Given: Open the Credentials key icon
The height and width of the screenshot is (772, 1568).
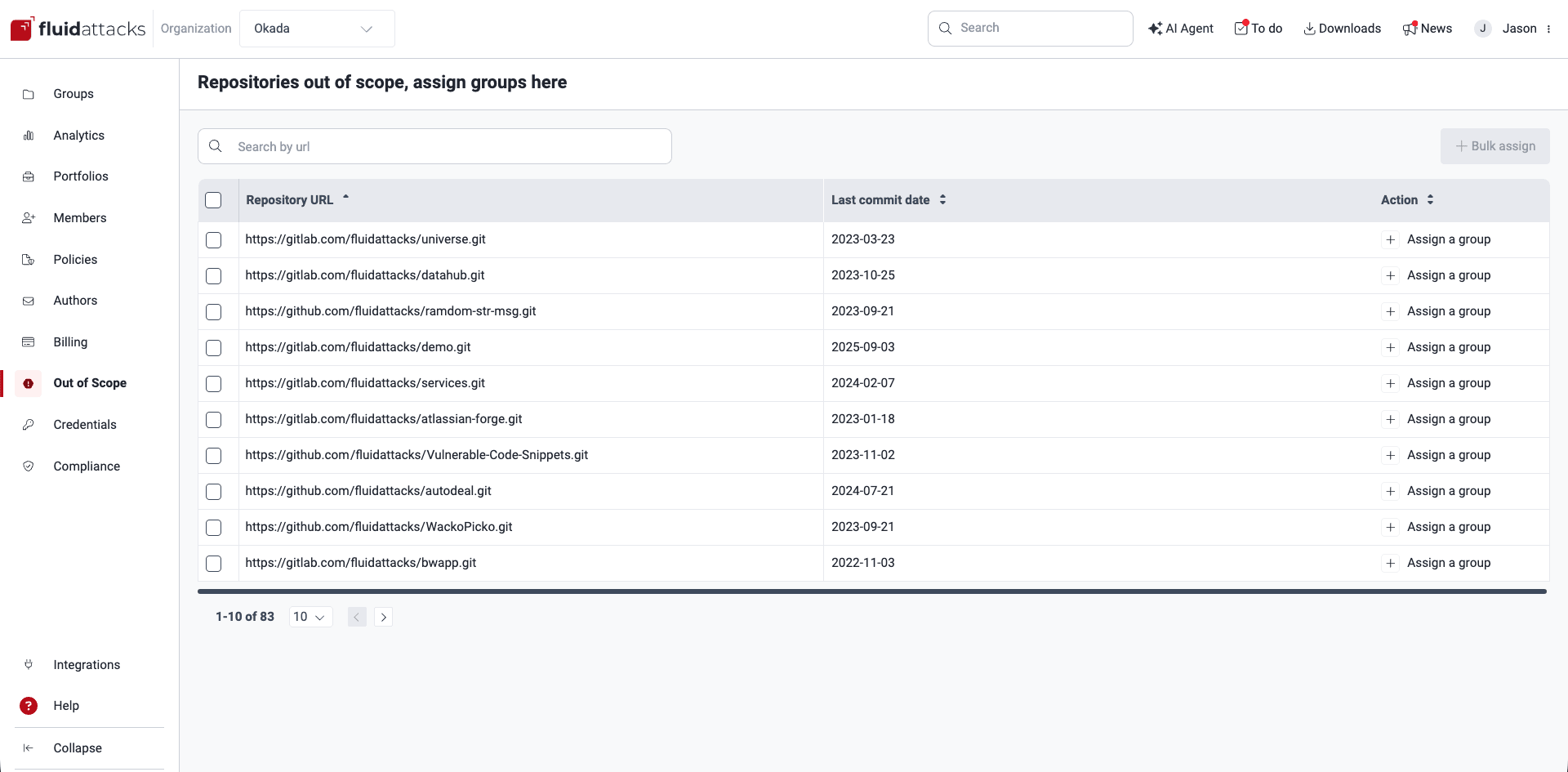Looking at the screenshot, I should (x=29, y=424).
